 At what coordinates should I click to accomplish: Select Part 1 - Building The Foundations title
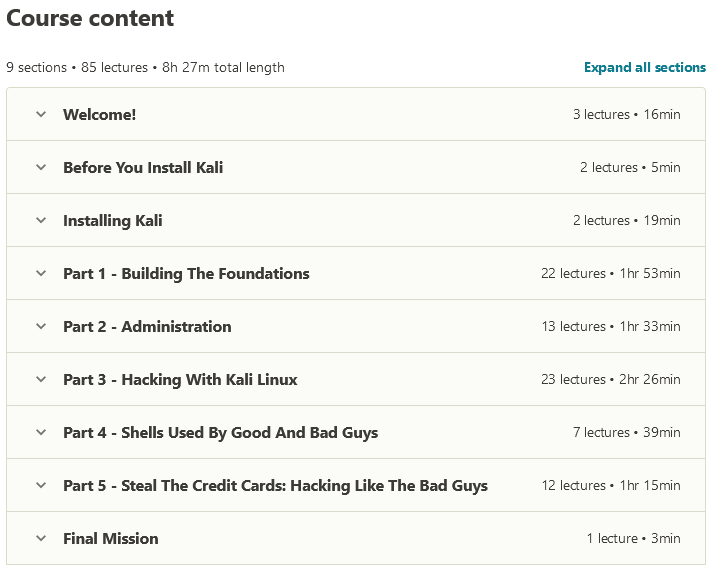click(x=186, y=273)
